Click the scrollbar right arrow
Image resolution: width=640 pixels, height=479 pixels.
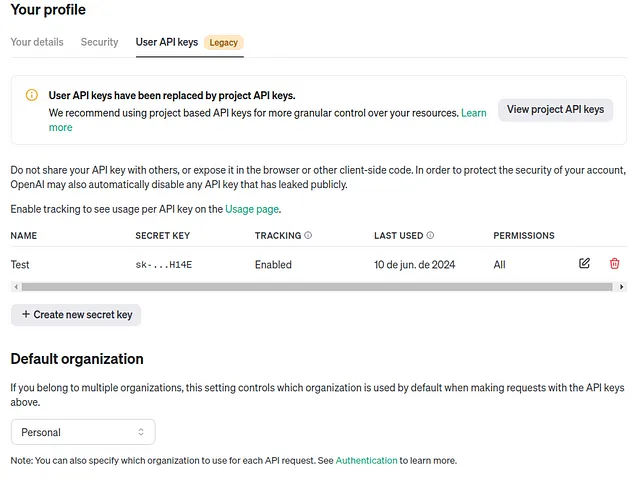pyautogui.click(x=621, y=287)
